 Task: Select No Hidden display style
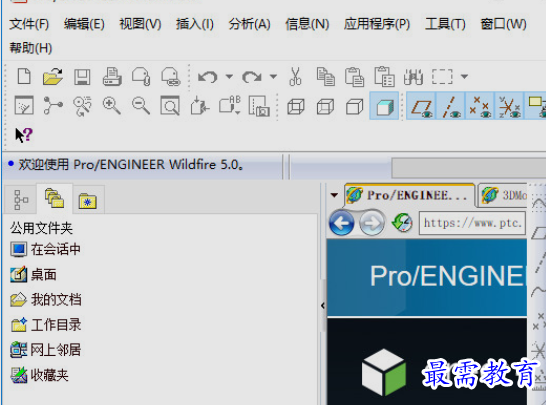coord(354,107)
